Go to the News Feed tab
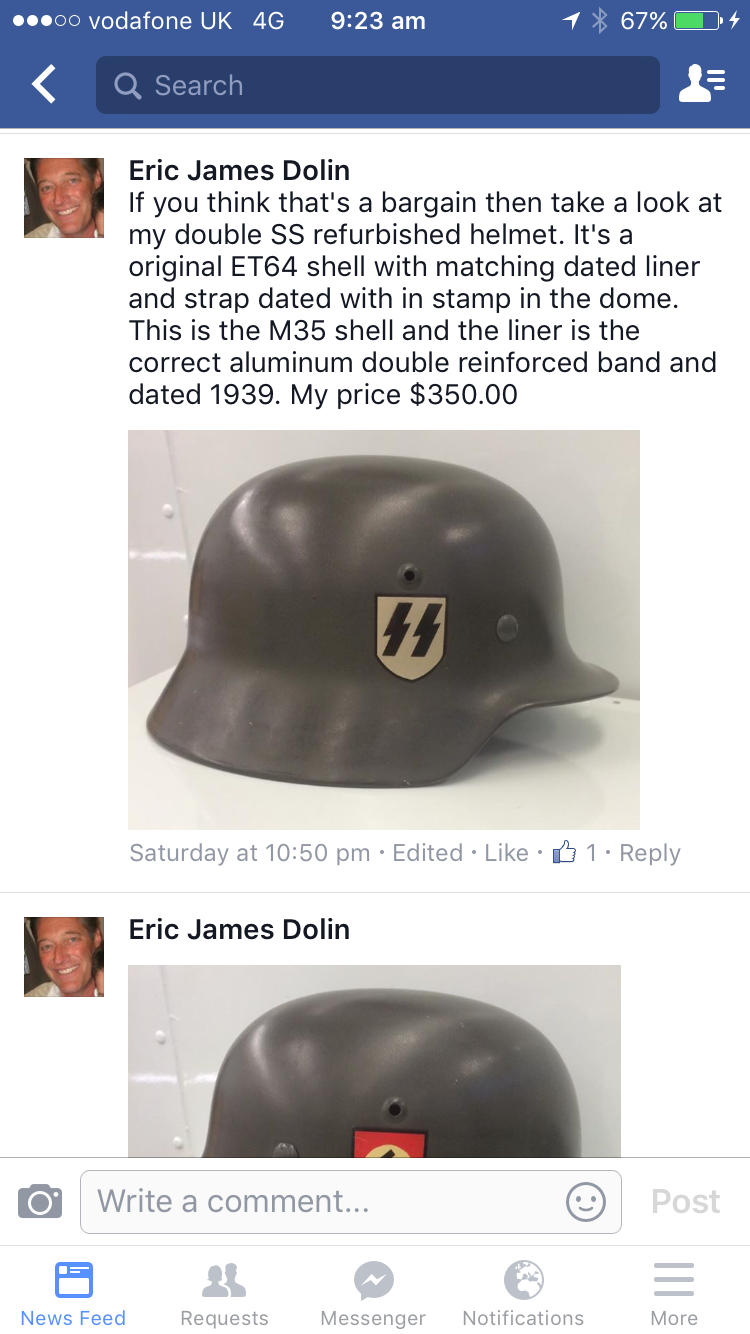Screen dimensions: 750x1334 click(73, 1292)
